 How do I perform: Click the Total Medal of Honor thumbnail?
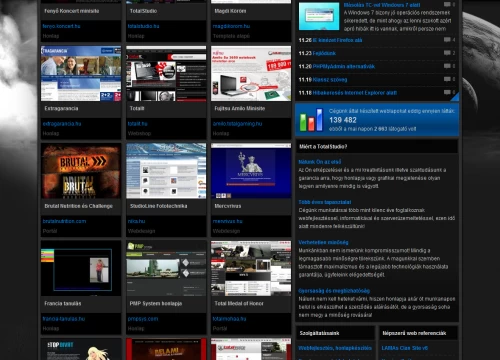(x=251, y=268)
